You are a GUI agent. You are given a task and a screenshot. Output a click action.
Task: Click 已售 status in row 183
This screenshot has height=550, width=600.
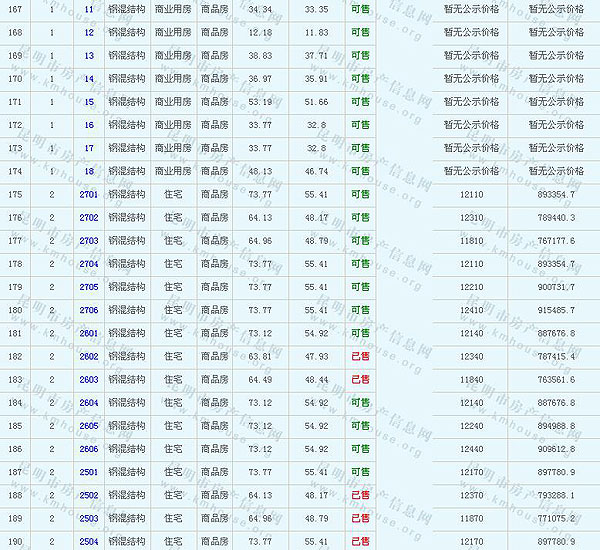(360, 380)
